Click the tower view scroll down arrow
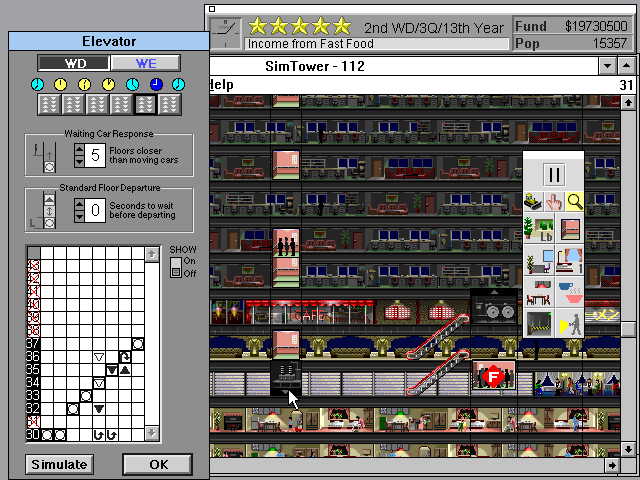This screenshot has height=480, width=640. (628, 449)
